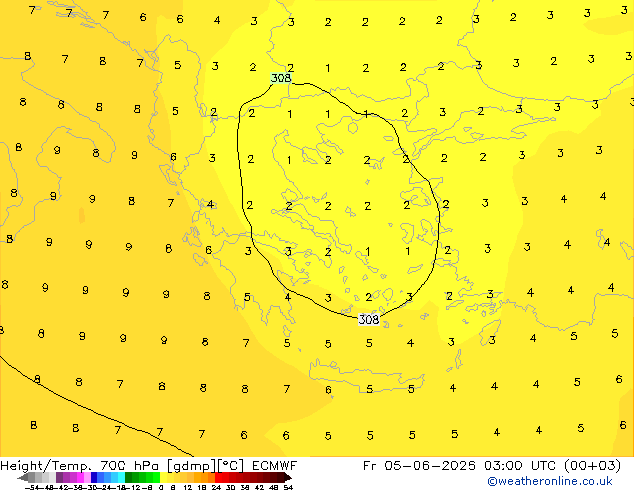Pick the bright yellow legend swatch at 0

click(x=163, y=477)
